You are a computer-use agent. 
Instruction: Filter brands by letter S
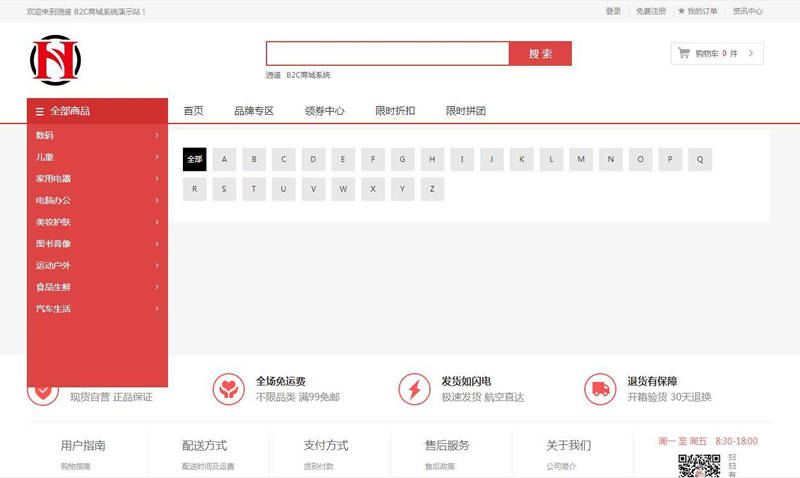tap(224, 189)
